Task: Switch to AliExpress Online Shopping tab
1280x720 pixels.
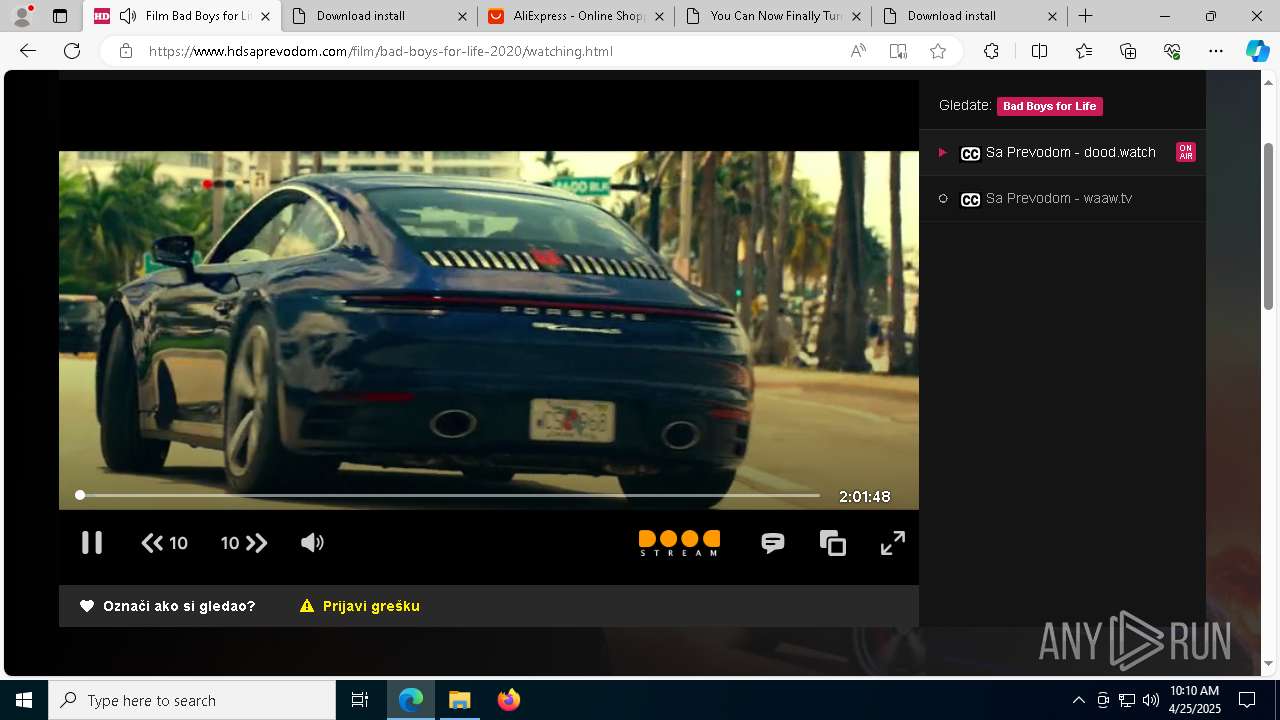Action: (x=575, y=16)
